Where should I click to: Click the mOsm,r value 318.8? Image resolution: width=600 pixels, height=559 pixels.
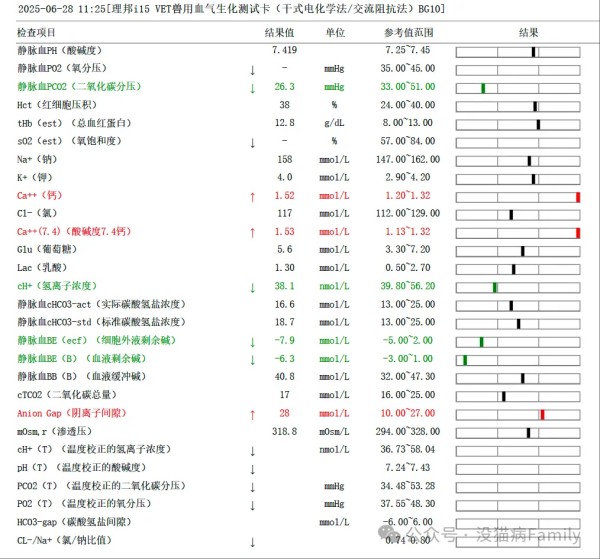[x=284, y=431]
